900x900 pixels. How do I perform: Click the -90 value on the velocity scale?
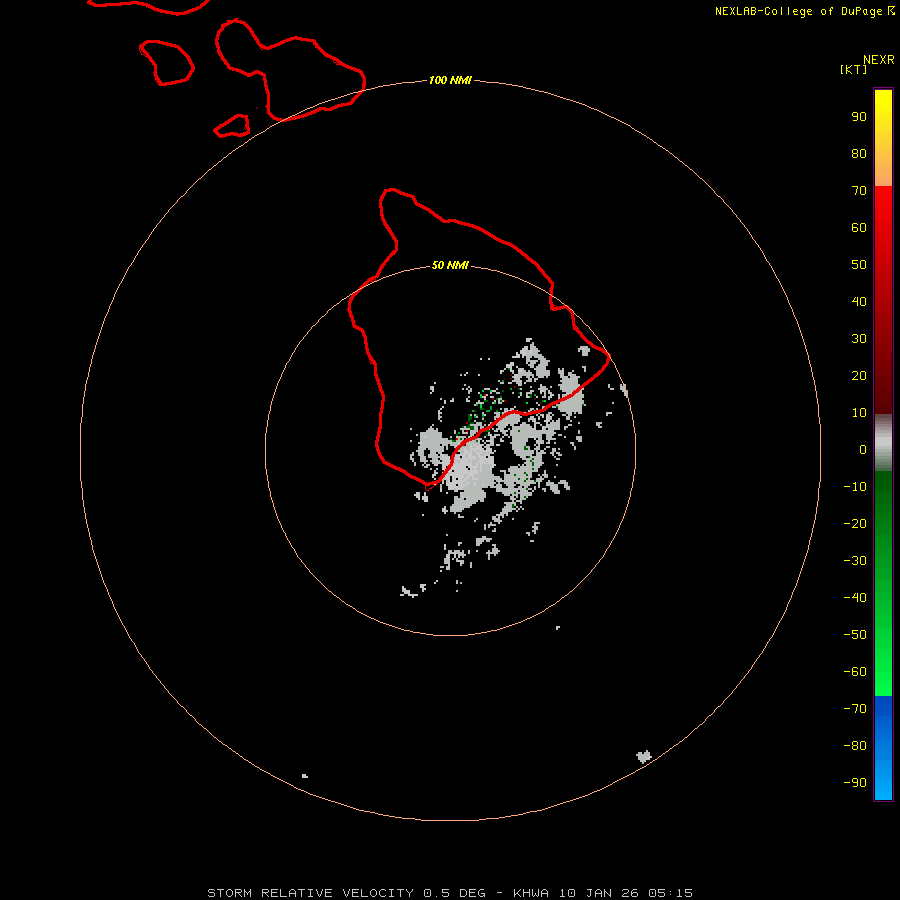coord(855,783)
